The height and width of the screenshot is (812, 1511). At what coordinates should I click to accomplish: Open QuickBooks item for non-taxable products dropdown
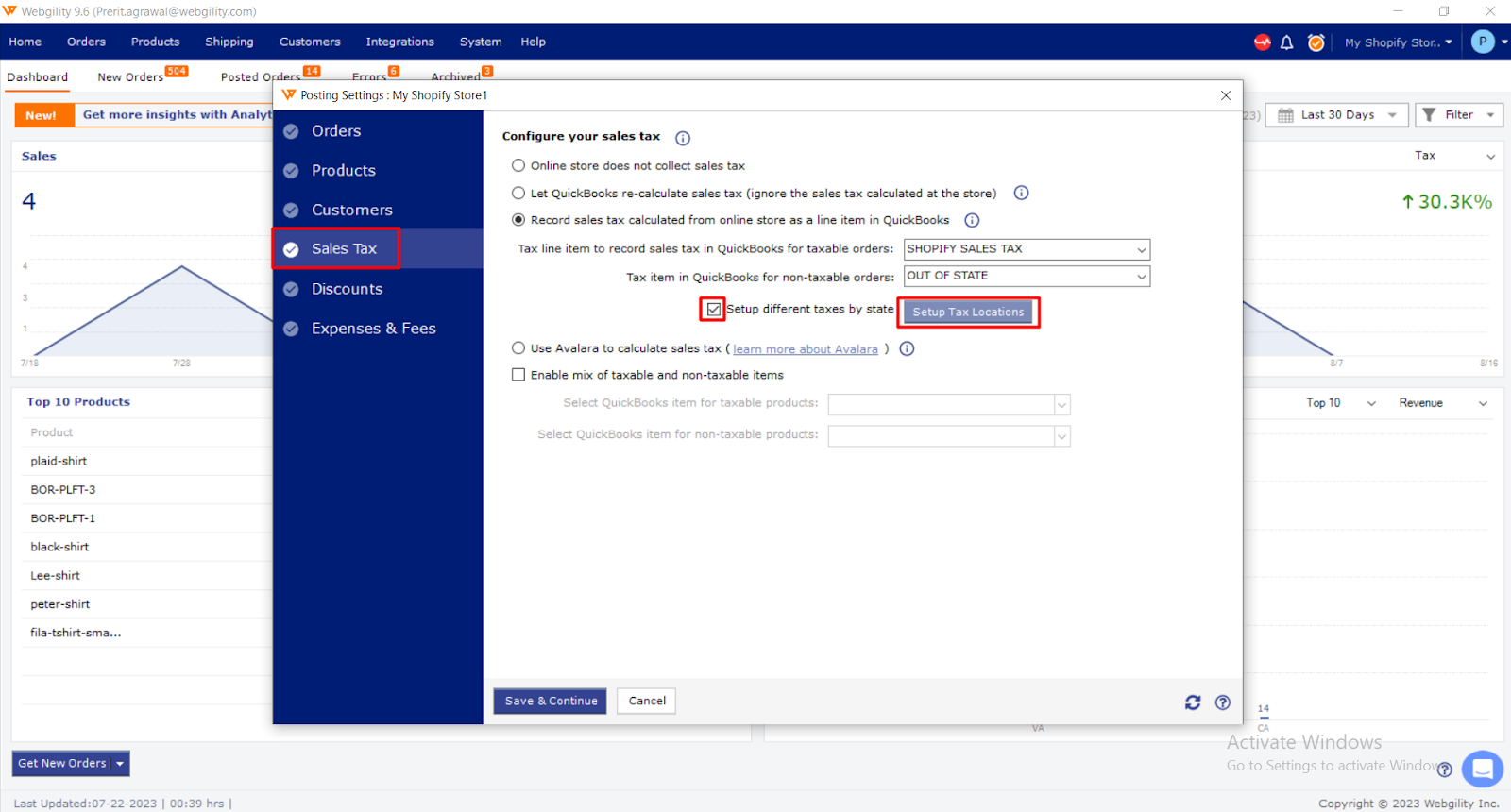pyautogui.click(x=949, y=435)
